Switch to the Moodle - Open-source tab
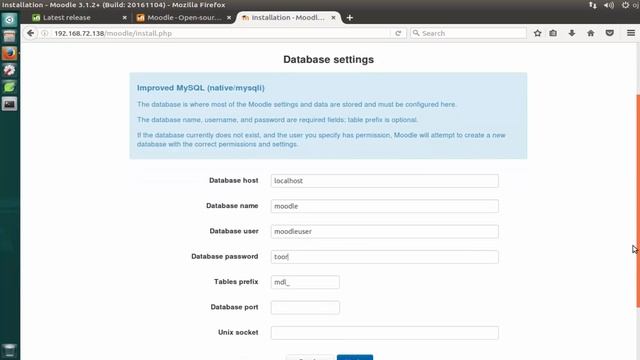Image resolution: width=640 pixels, height=360 pixels. click(x=184, y=18)
